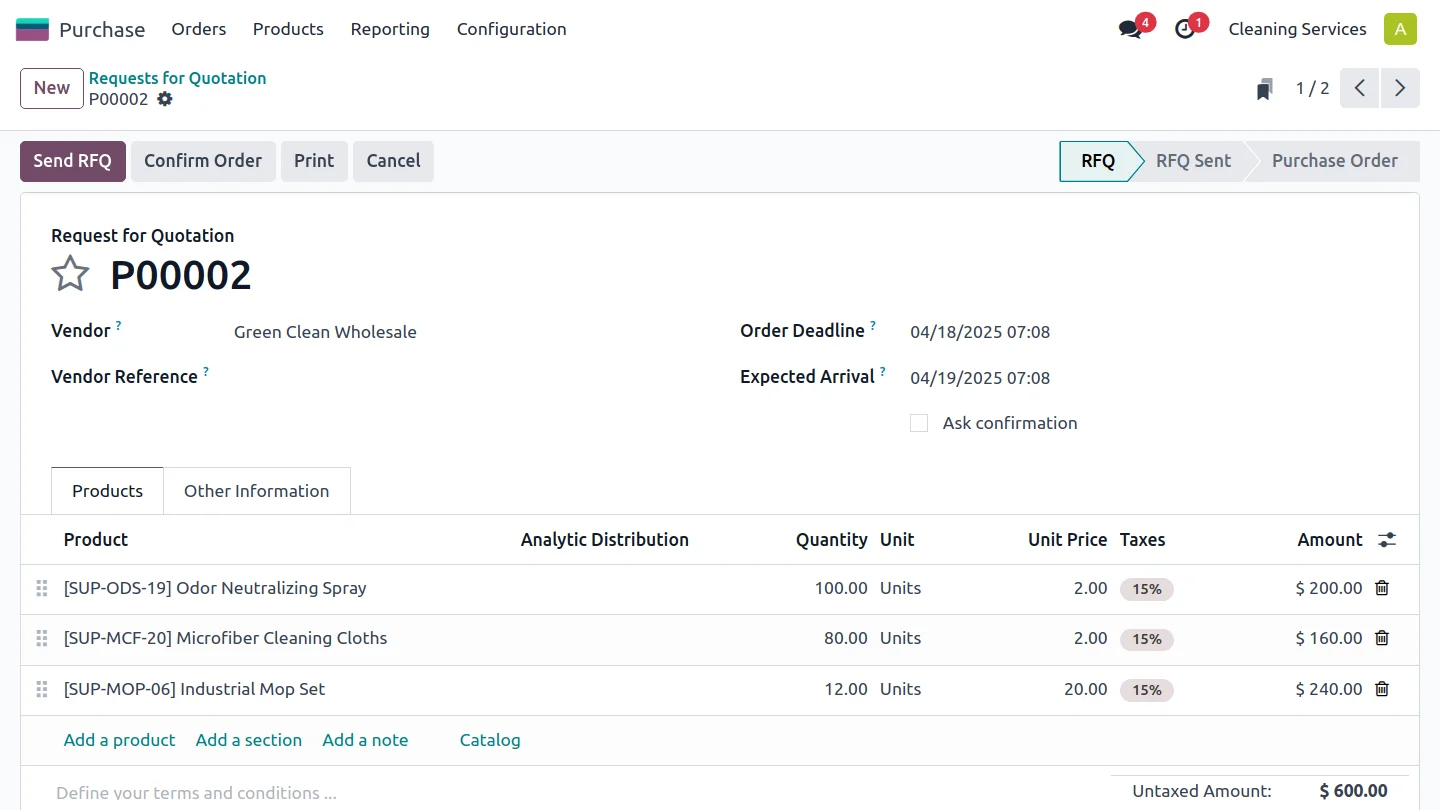
Task: Switch to the Other Information tab
Action: (x=256, y=491)
